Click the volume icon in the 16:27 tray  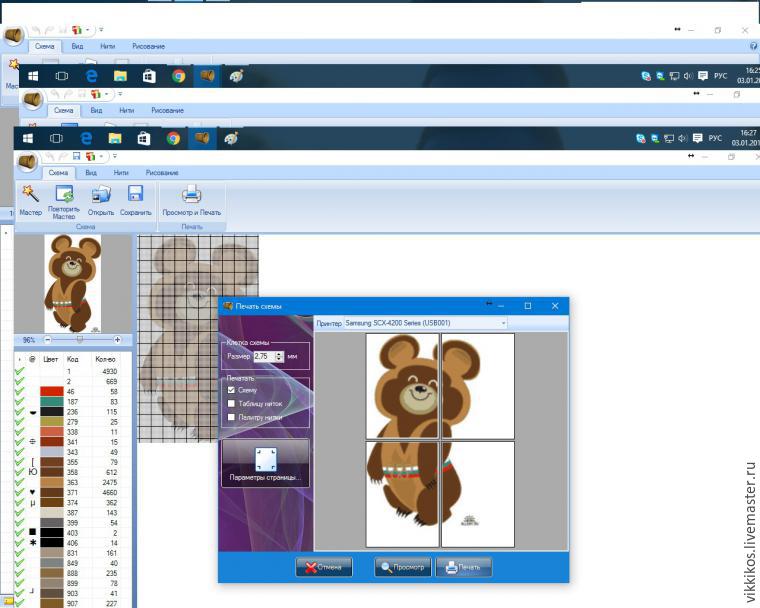pyautogui.click(x=682, y=138)
